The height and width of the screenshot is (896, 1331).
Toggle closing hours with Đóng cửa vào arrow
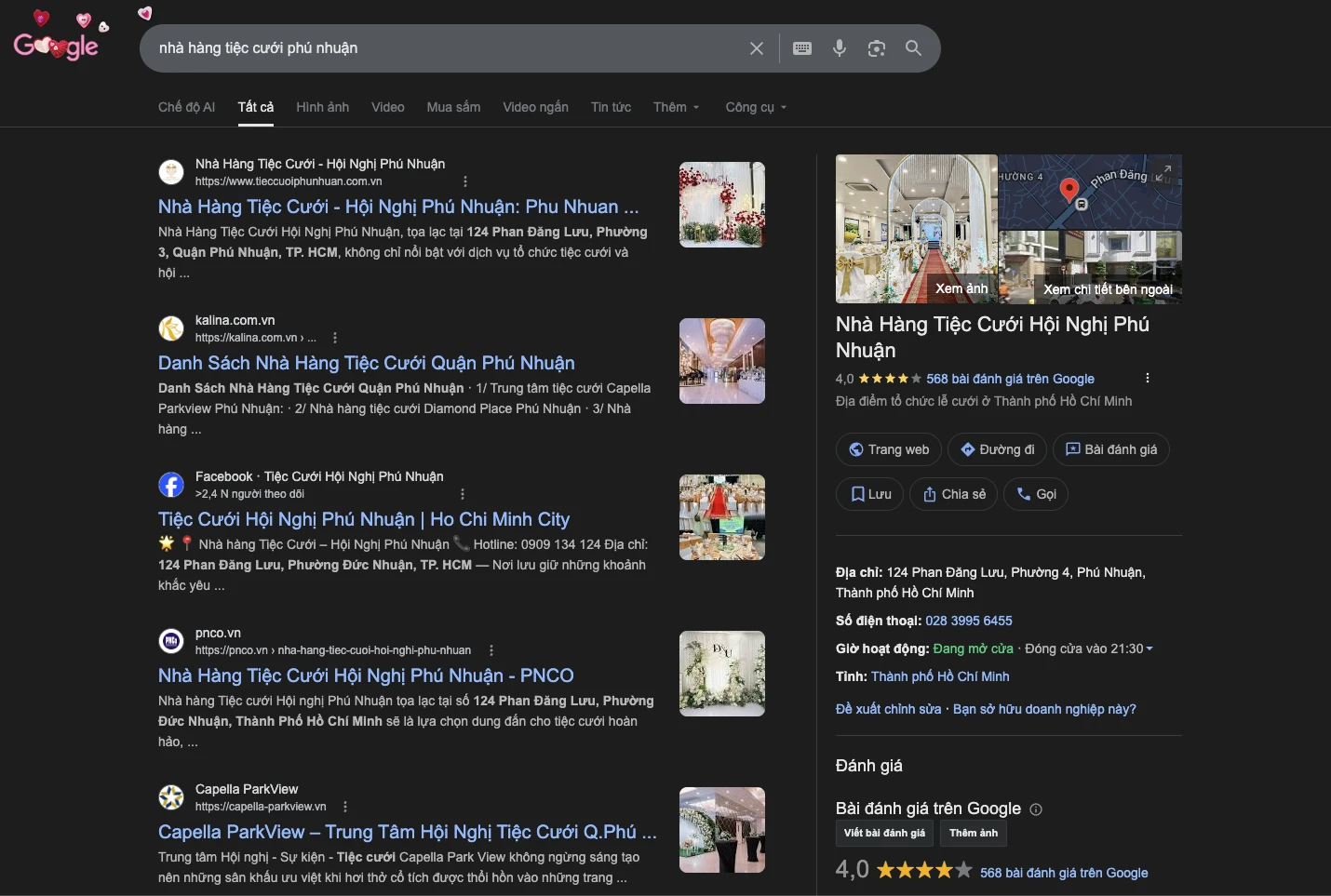pos(1150,649)
